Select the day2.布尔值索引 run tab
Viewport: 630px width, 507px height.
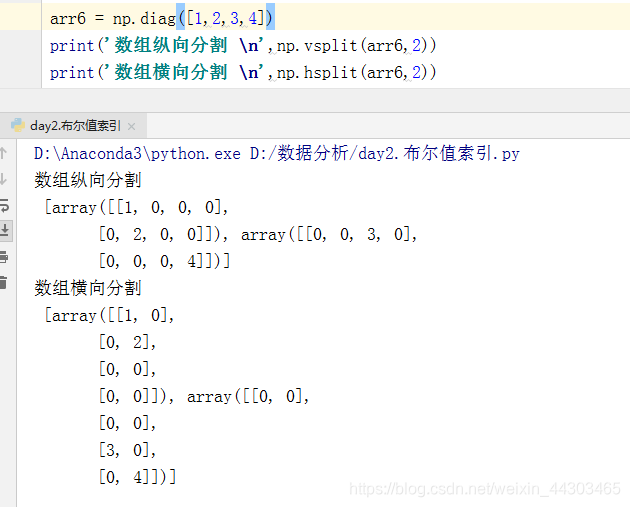click(75, 126)
